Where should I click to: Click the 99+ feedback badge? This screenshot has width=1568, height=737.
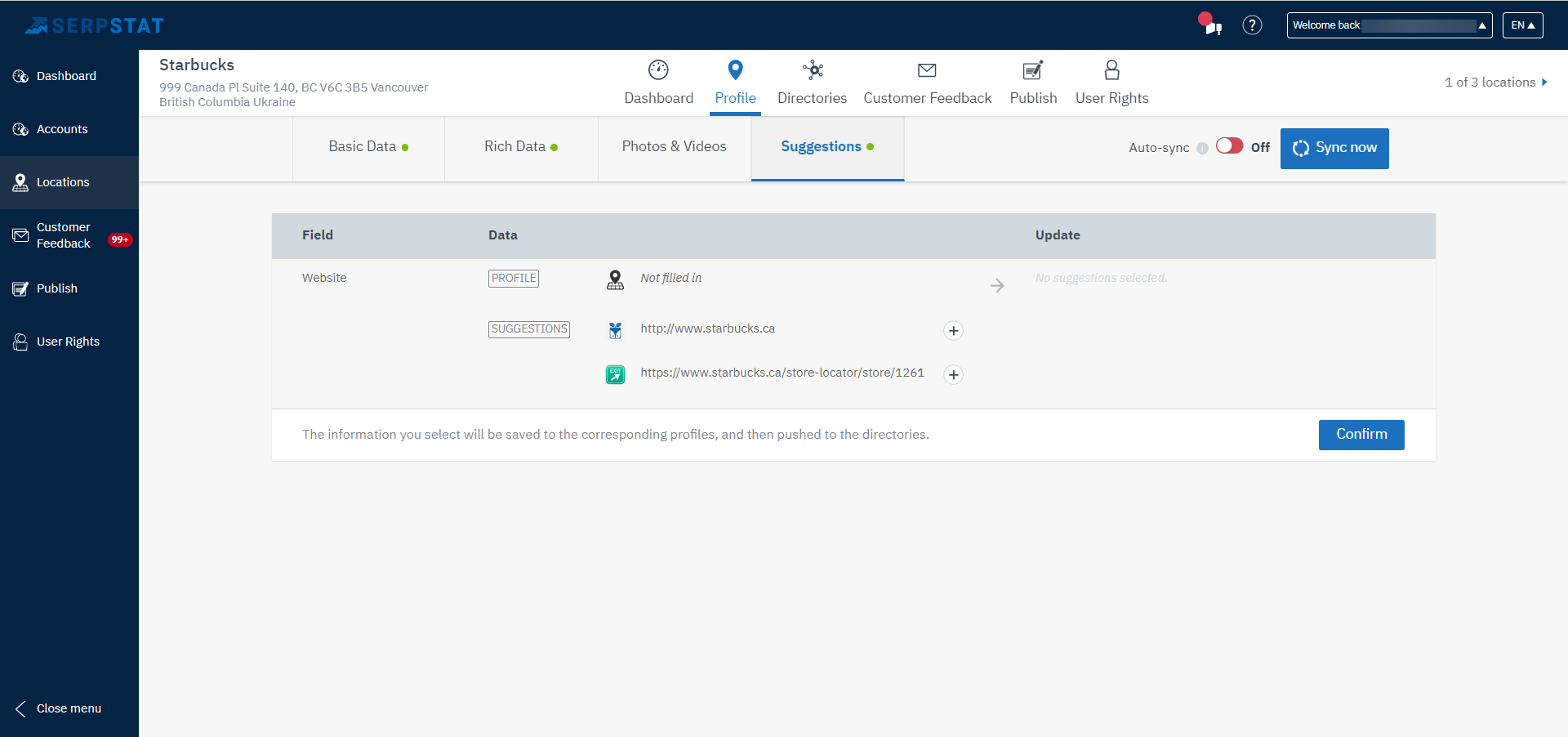pos(120,239)
